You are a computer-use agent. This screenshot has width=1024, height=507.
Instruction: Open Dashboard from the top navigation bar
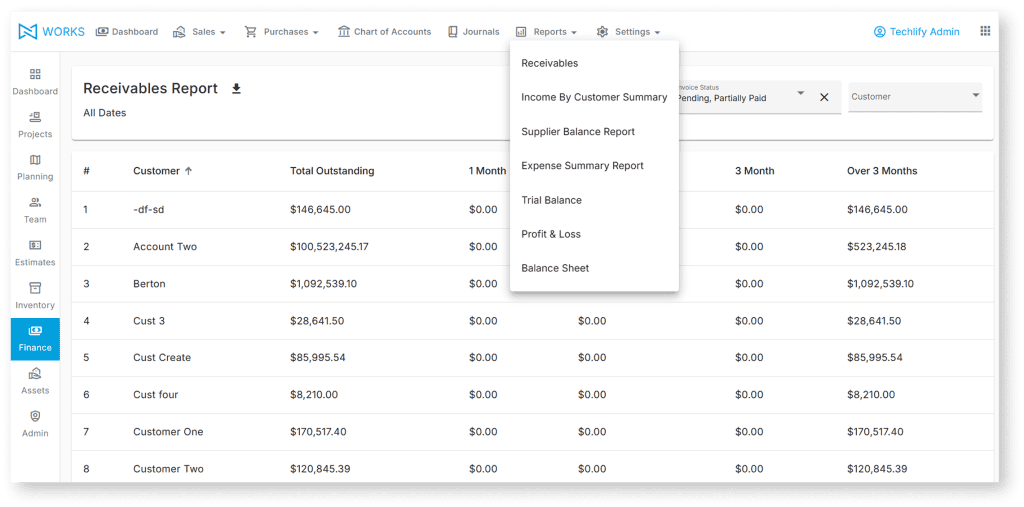coord(127,31)
